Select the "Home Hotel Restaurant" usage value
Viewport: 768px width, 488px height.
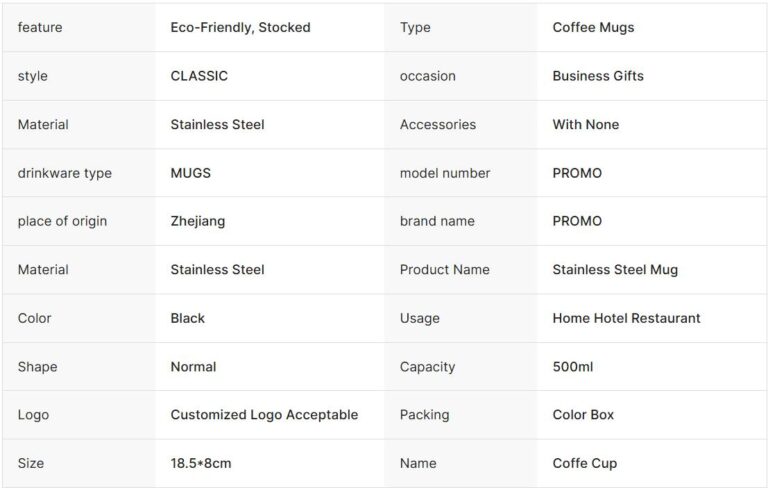pyautogui.click(x=626, y=318)
